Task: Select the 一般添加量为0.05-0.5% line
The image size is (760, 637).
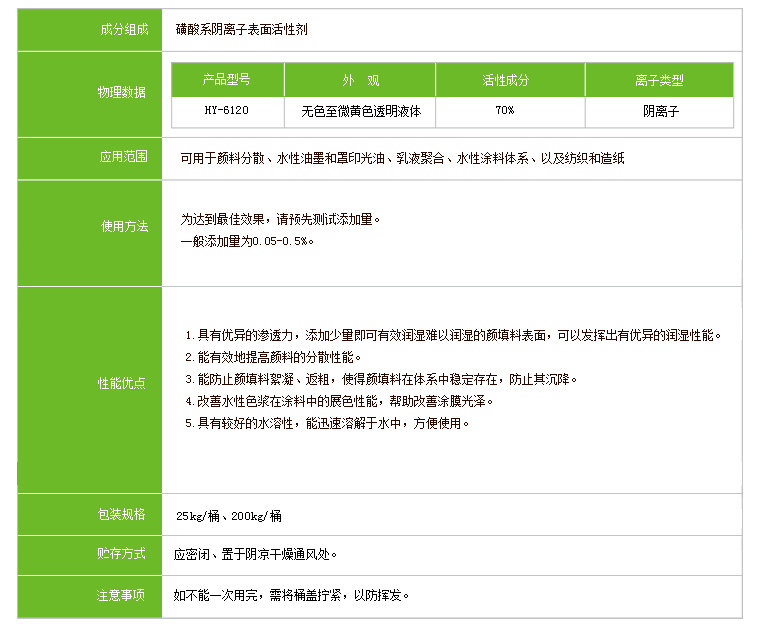Action: coord(248,241)
